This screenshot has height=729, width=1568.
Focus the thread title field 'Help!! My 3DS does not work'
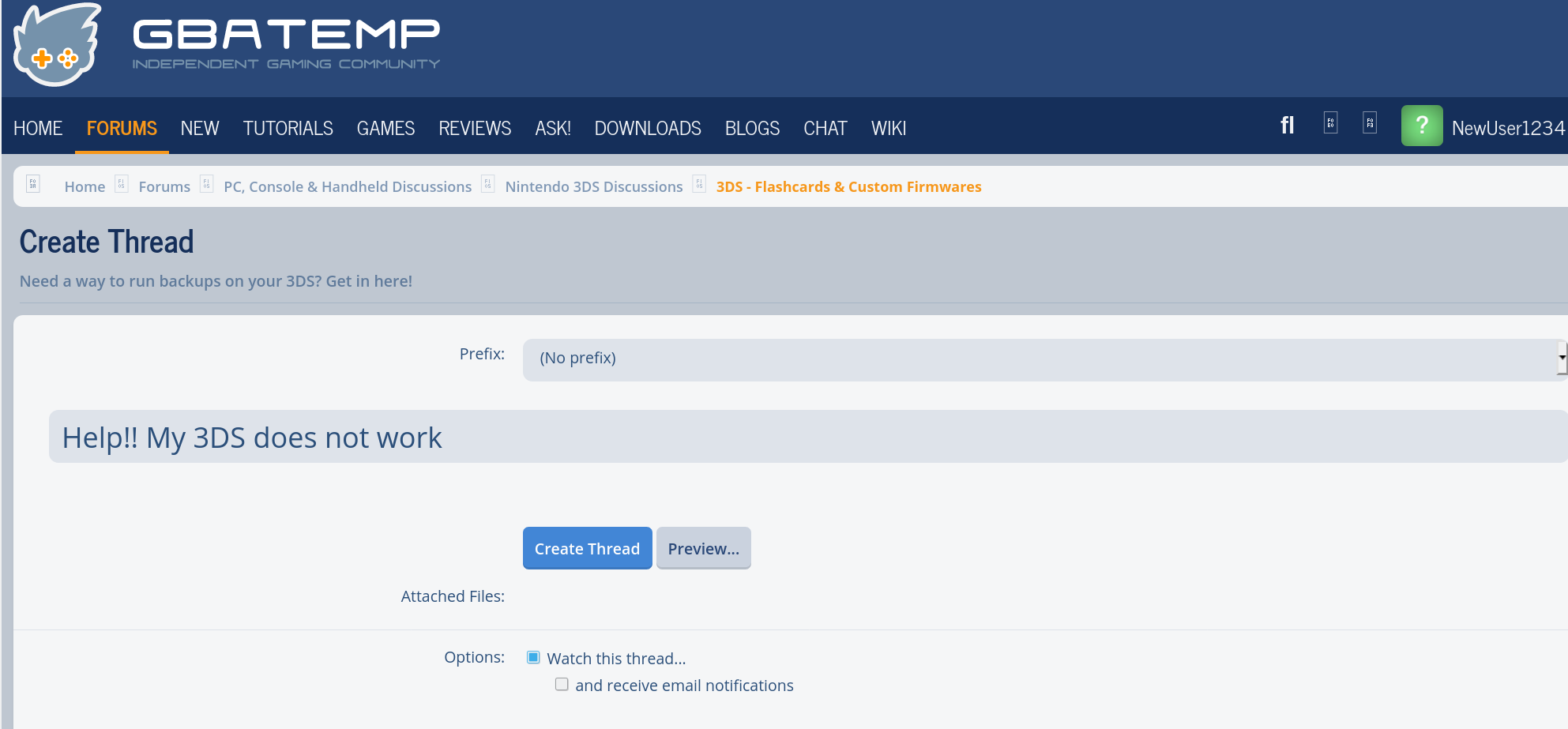[x=808, y=437]
